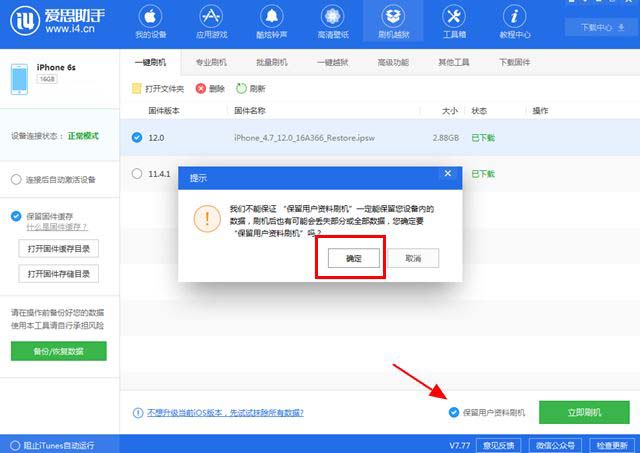Image resolution: width=640 pixels, height=453 pixels.
Task: Open 我的设备 (My Device) section
Action: (x=151, y=22)
